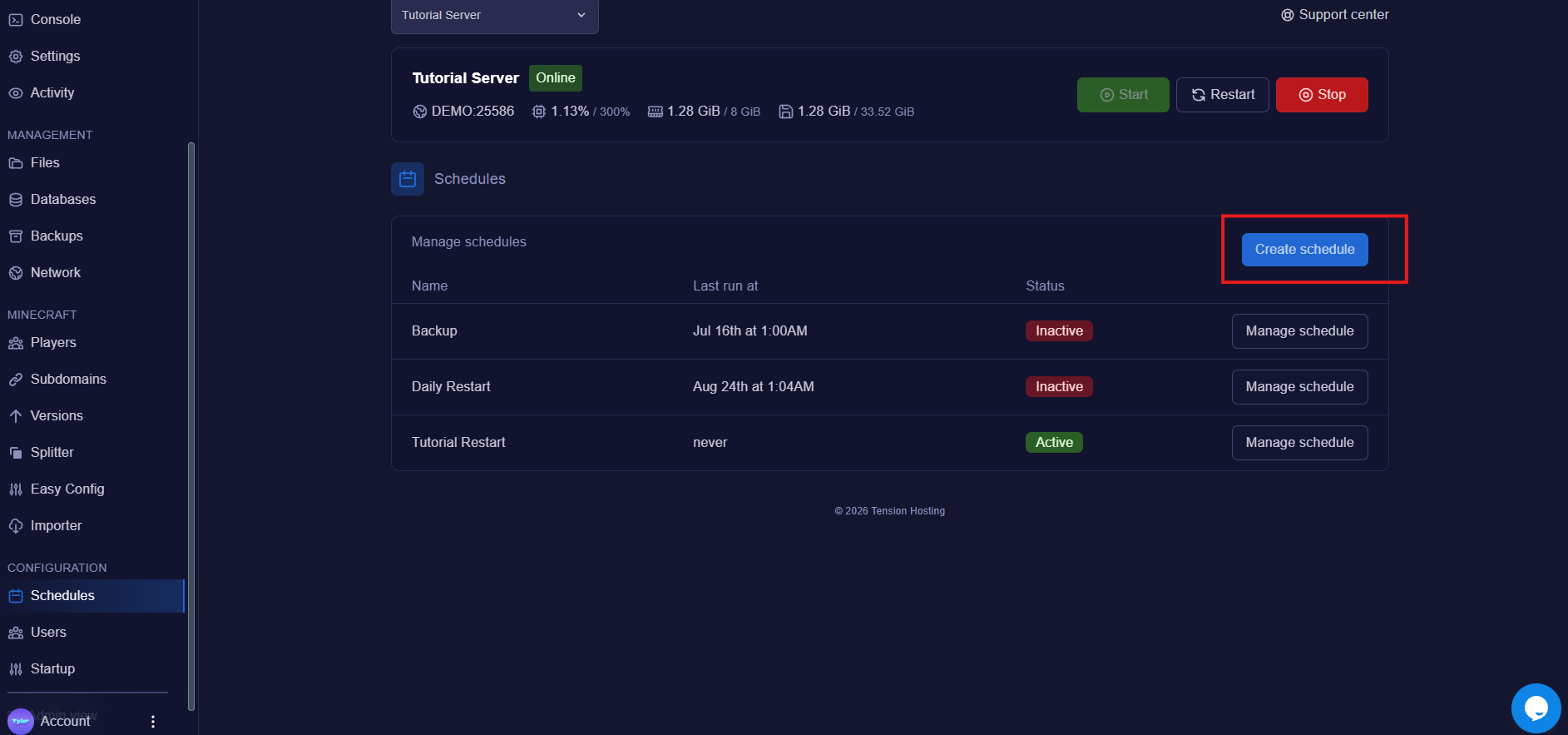Click the Schedules header calendar icon
Screen dimensions: 1568x735
408,179
